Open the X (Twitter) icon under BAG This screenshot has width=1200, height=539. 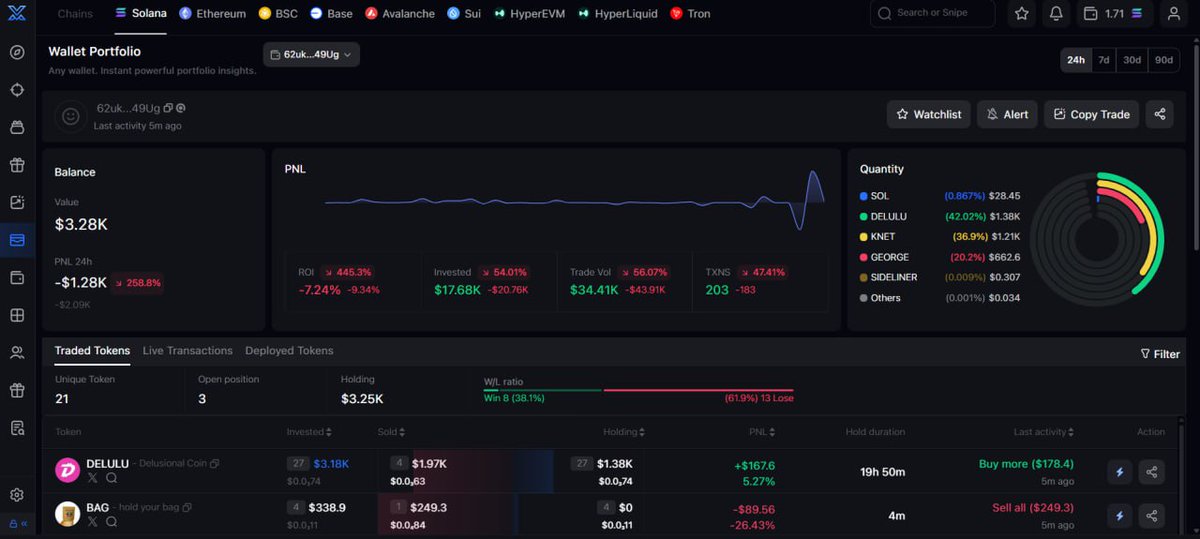[93, 522]
